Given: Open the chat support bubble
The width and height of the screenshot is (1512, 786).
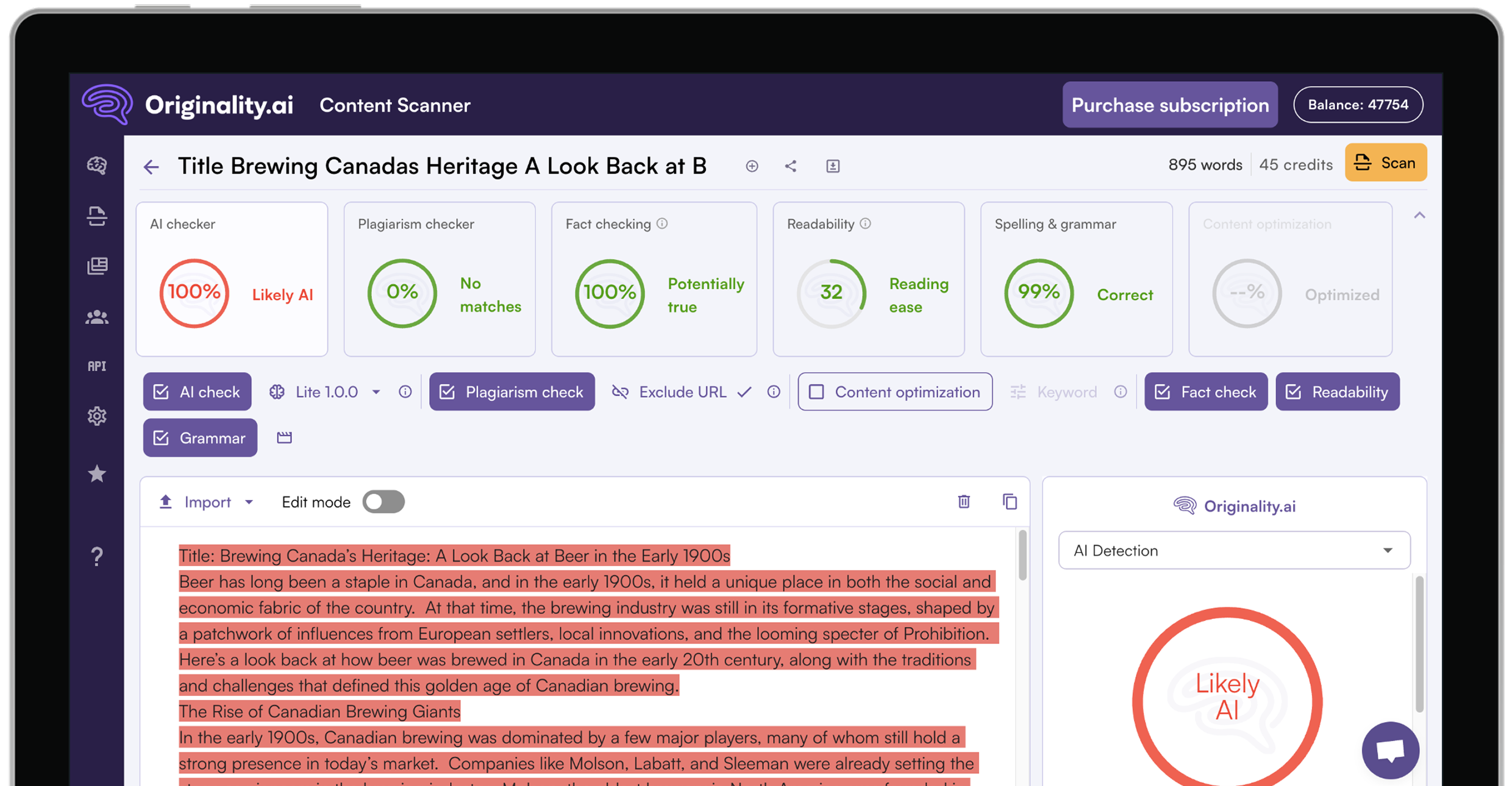Looking at the screenshot, I should (x=1390, y=750).
